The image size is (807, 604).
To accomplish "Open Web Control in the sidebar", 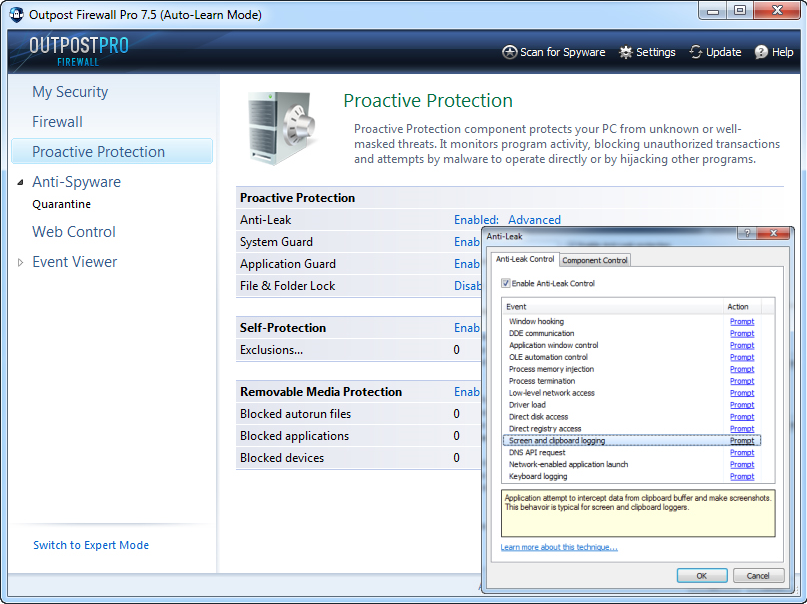I will (x=74, y=232).
